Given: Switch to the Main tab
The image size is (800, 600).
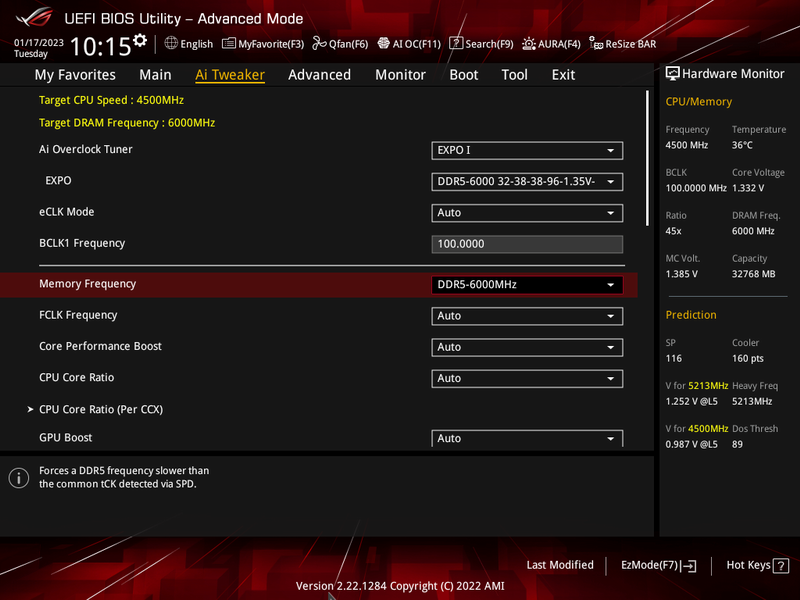Looking at the screenshot, I should 155,75.
